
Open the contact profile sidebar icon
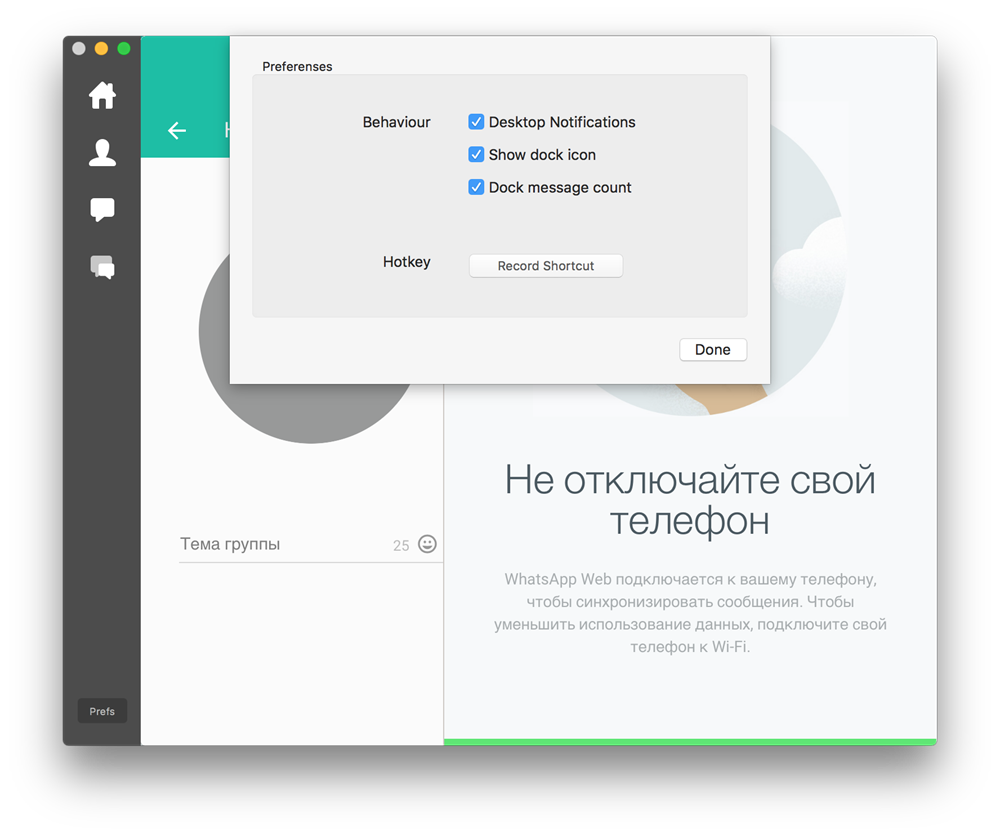tap(102, 152)
